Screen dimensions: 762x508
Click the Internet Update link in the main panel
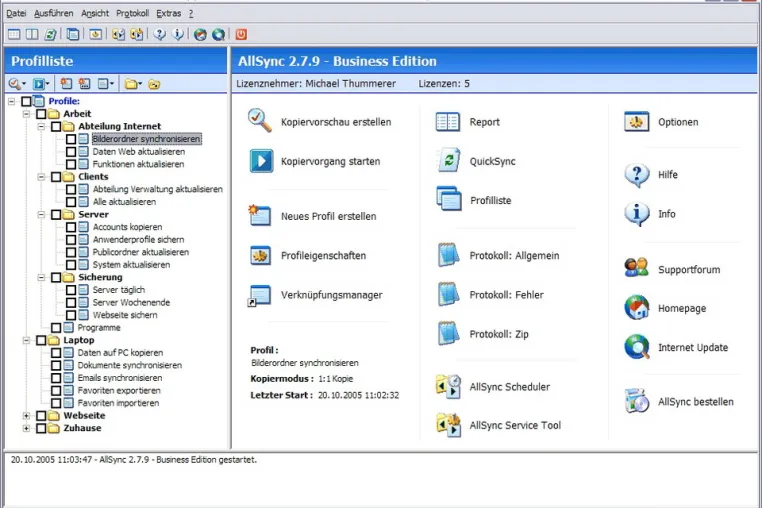[x=693, y=348]
